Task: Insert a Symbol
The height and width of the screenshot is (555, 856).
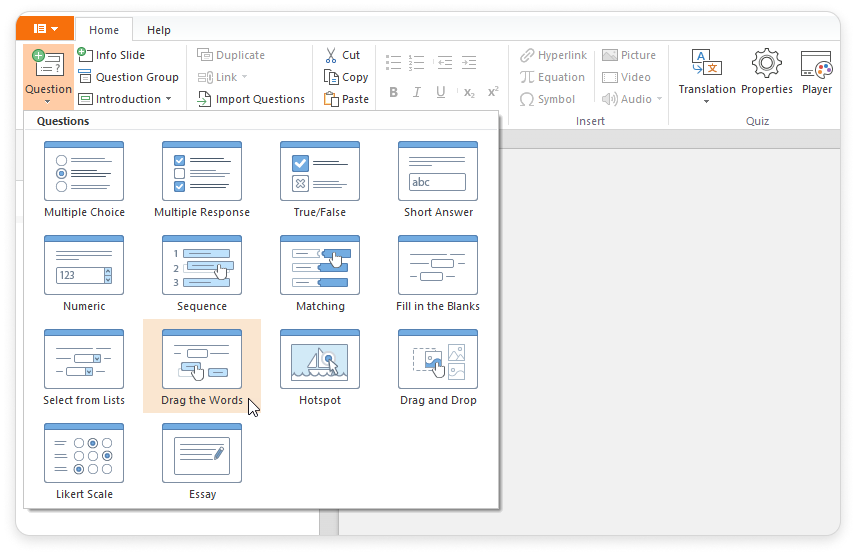Action: (x=547, y=99)
